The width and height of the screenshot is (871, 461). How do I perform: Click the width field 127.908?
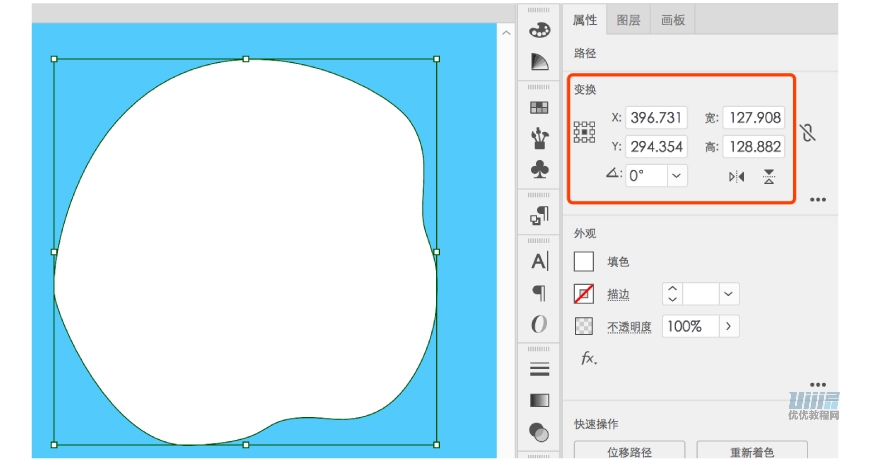click(x=754, y=118)
